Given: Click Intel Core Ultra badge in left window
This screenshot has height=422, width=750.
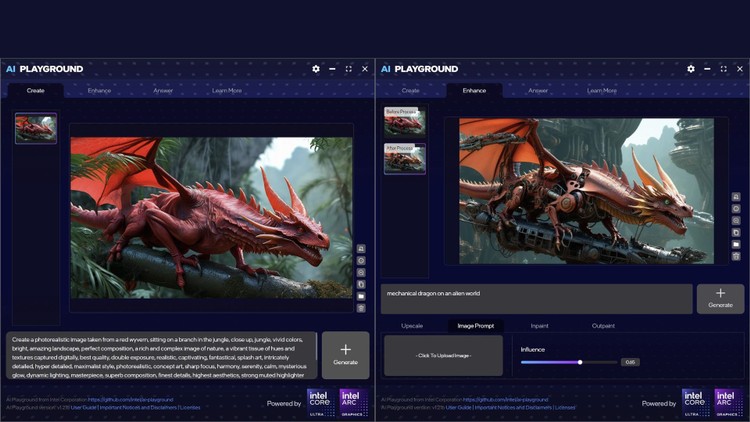Looking at the screenshot, I should pyautogui.click(x=321, y=402).
